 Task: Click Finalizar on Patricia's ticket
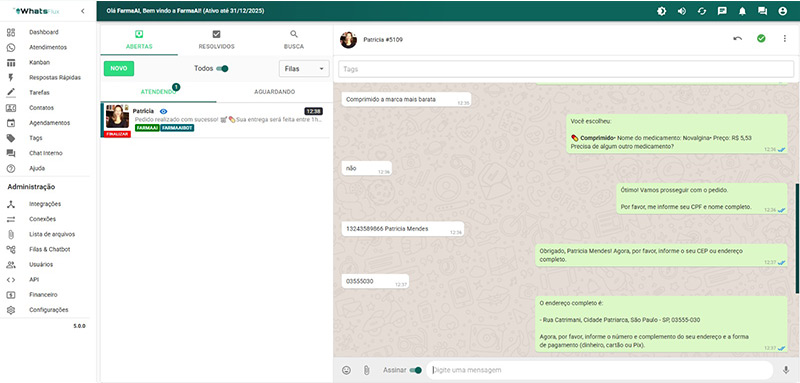[x=117, y=134]
